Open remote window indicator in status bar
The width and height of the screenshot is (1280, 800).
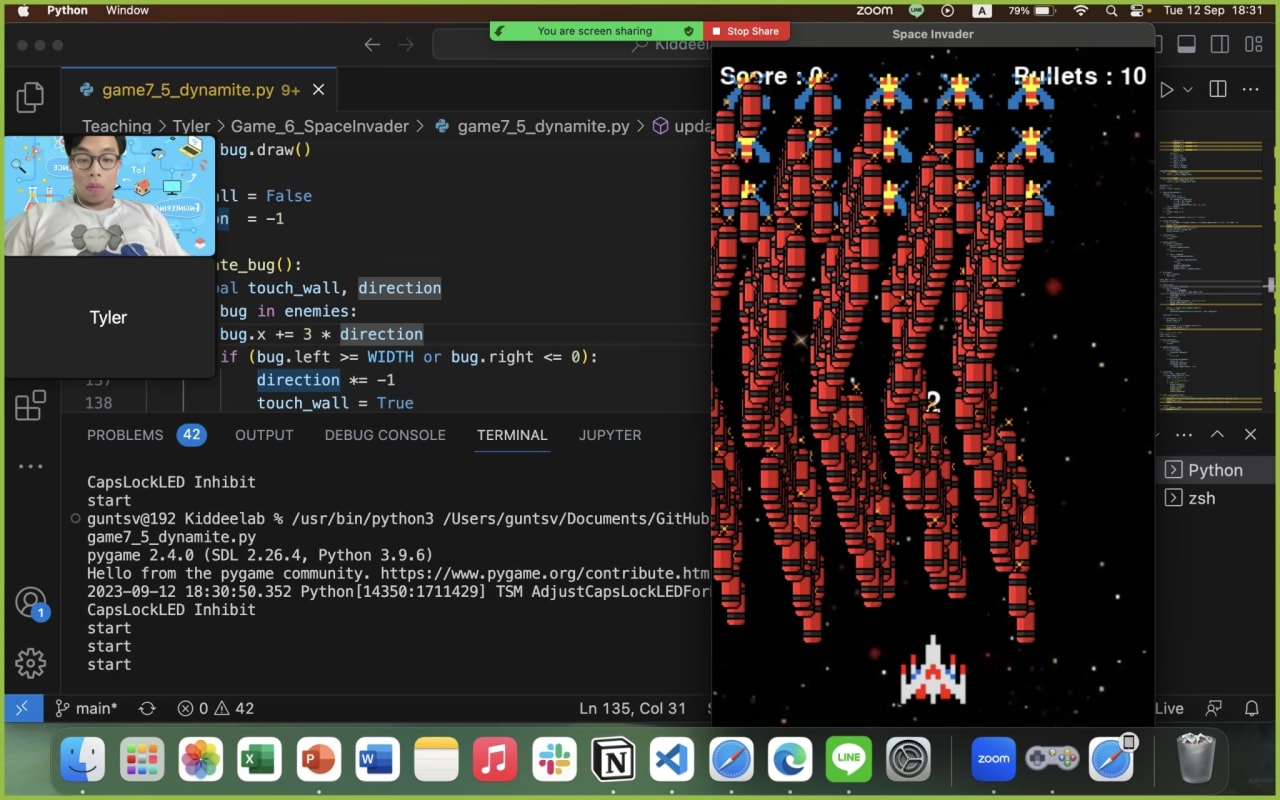pos(22,708)
